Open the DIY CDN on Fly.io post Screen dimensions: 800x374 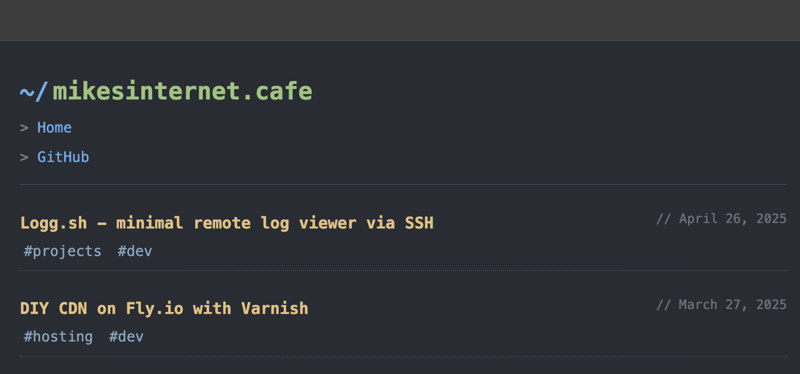point(164,308)
